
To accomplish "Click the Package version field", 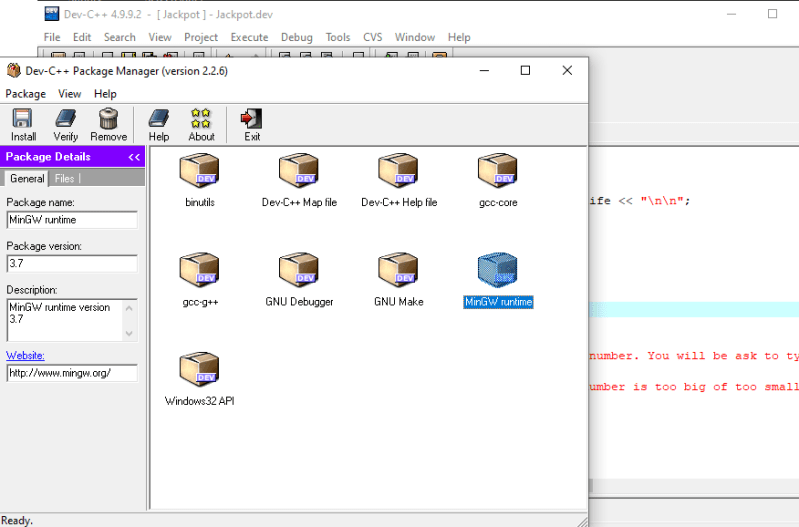I will point(72,264).
